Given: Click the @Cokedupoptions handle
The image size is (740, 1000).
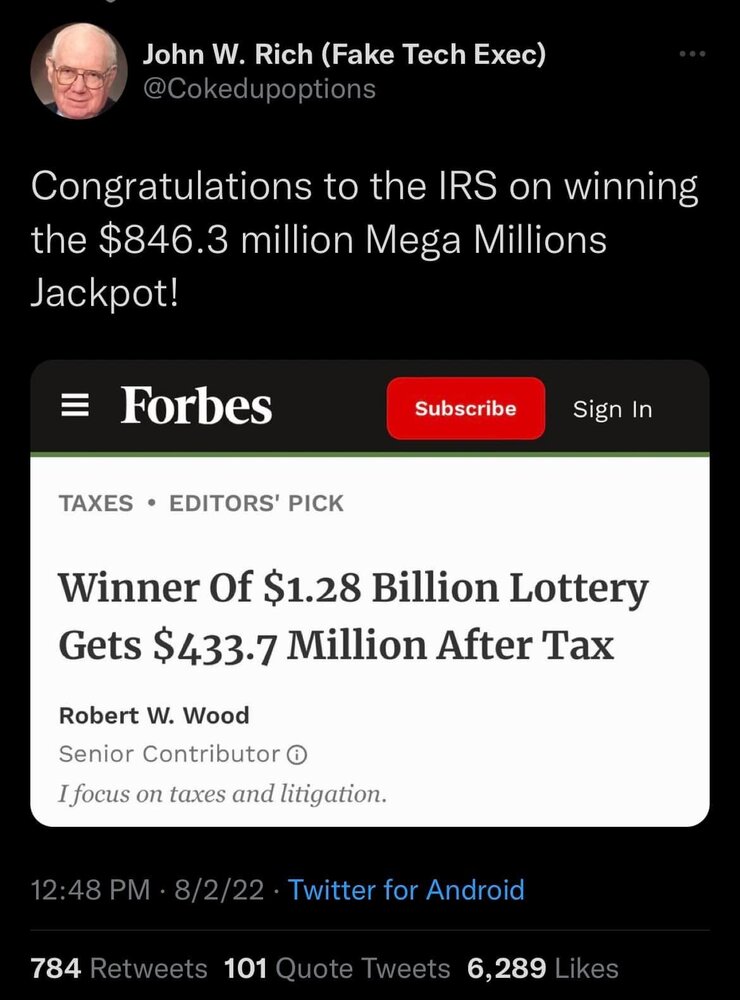Looking at the screenshot, I should (x=260, y=88).
